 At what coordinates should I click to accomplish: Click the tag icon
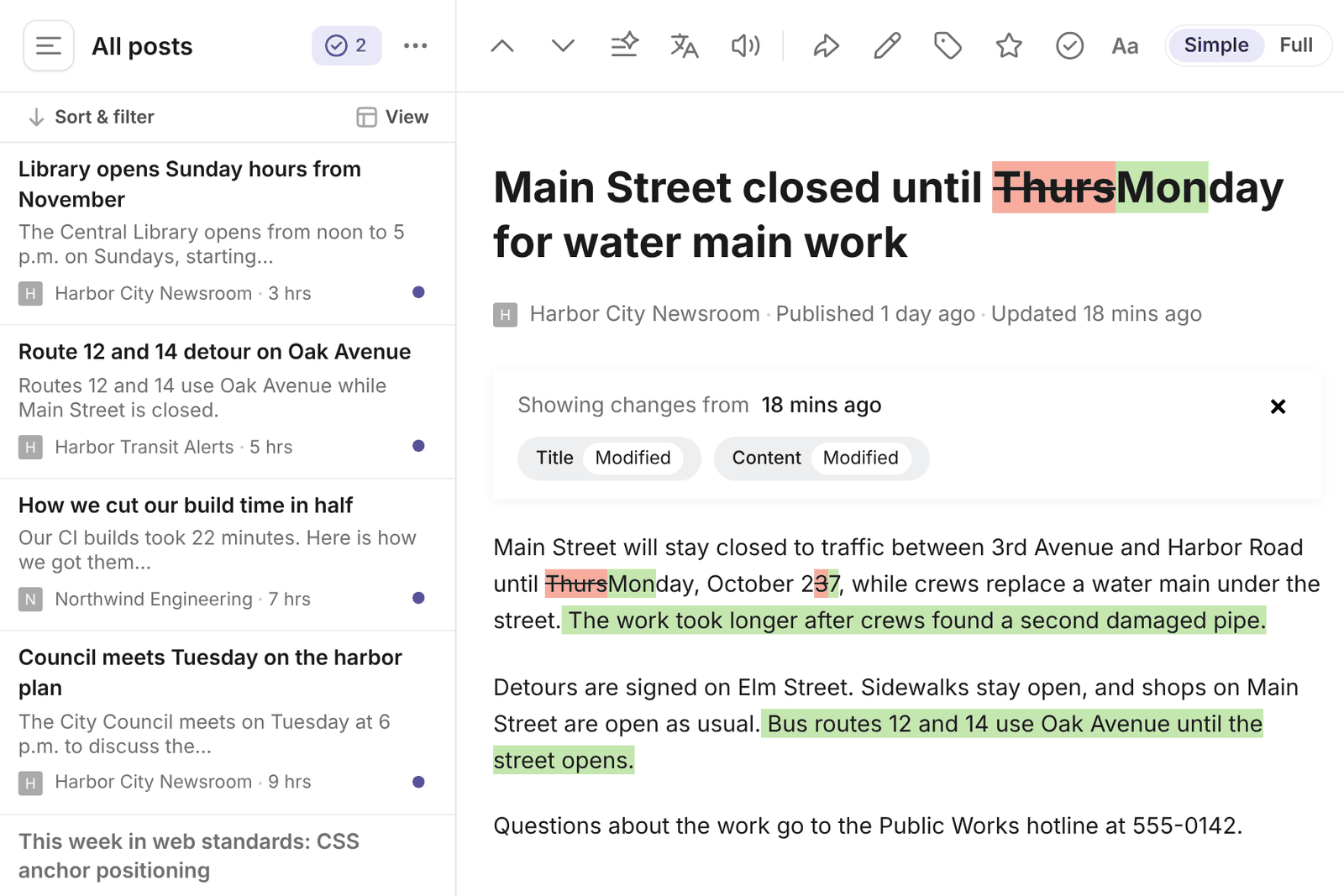pos(948,45)
